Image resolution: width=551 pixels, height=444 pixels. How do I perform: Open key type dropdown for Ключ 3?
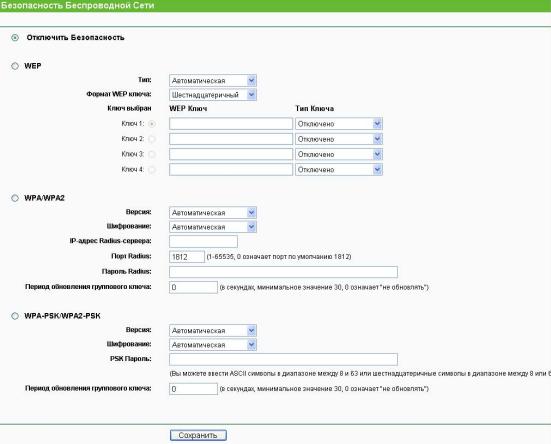pyautogui.click(x=339, y=154)
